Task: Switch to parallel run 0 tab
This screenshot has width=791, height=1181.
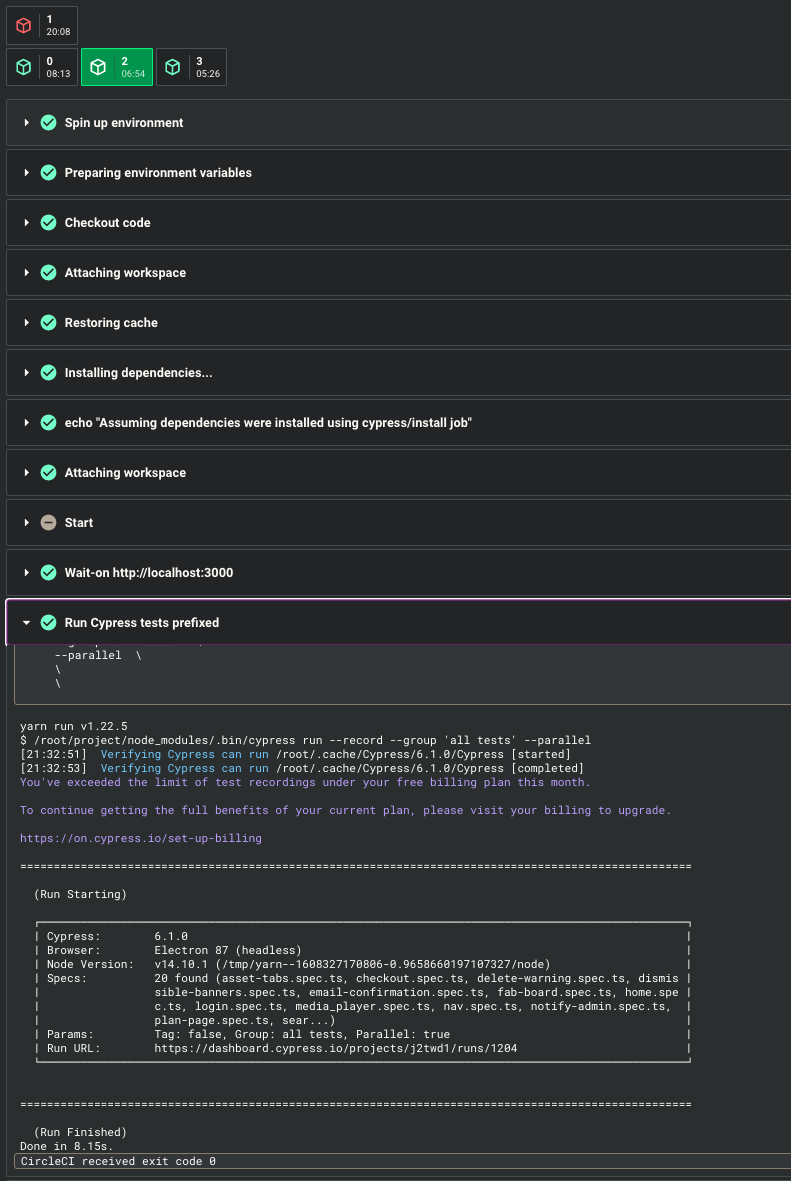Action: [x=40, y=66]
